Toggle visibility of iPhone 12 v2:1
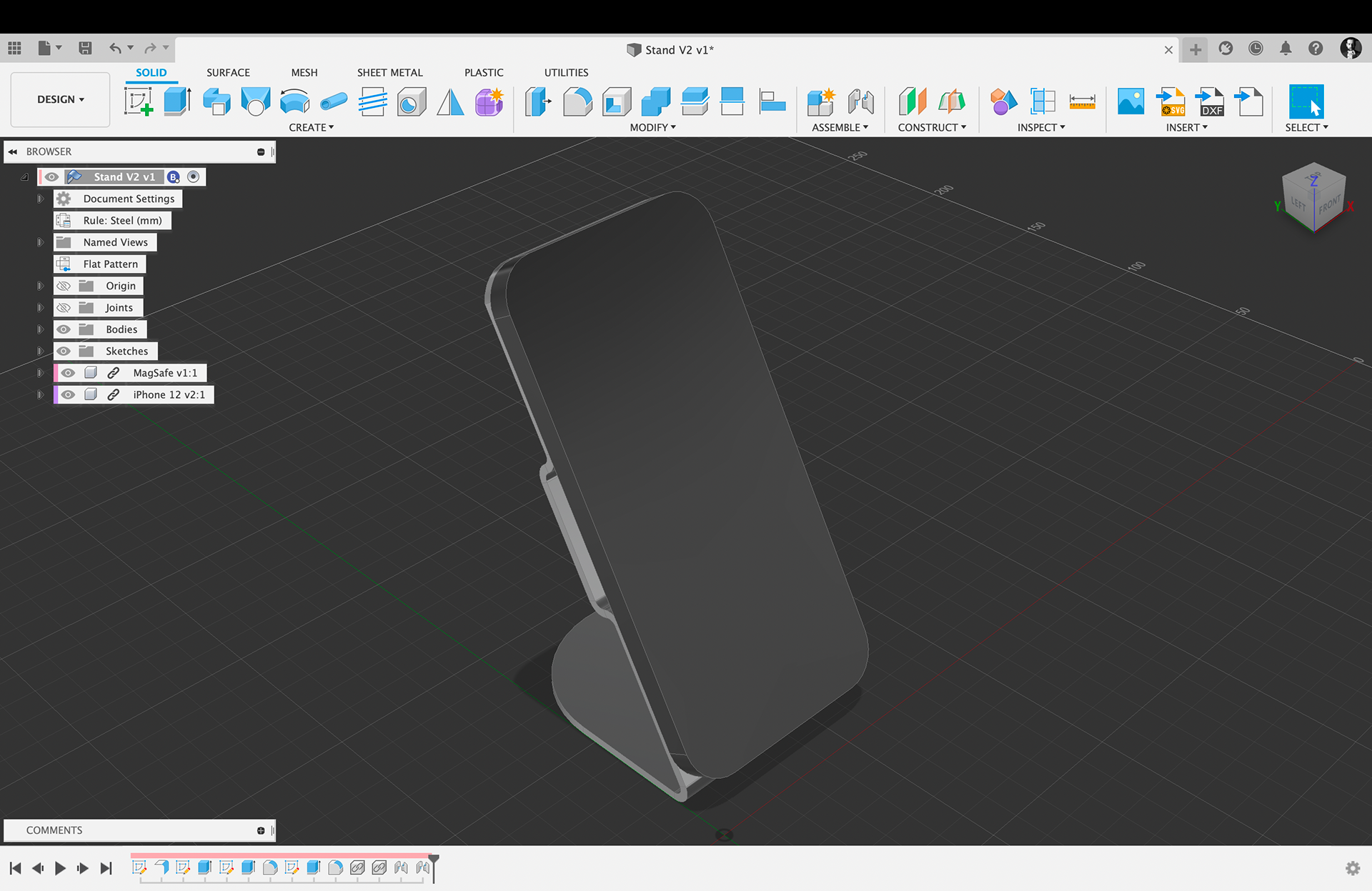Viewport: 1372px width, 891px height. pyautogui.click(x=68, y=394)
